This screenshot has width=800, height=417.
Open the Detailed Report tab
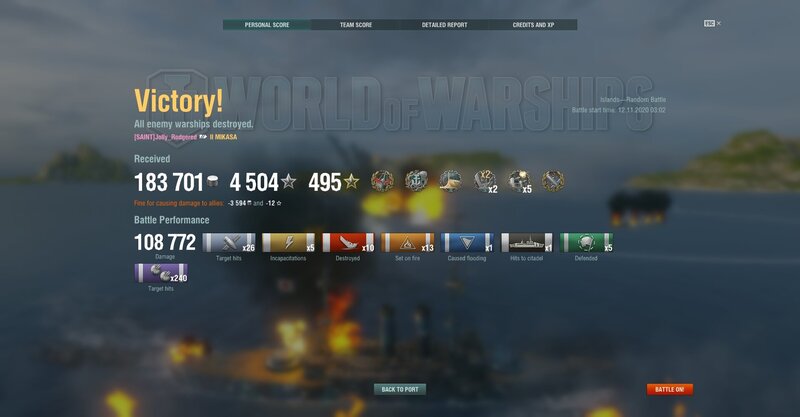pos(444,24)
